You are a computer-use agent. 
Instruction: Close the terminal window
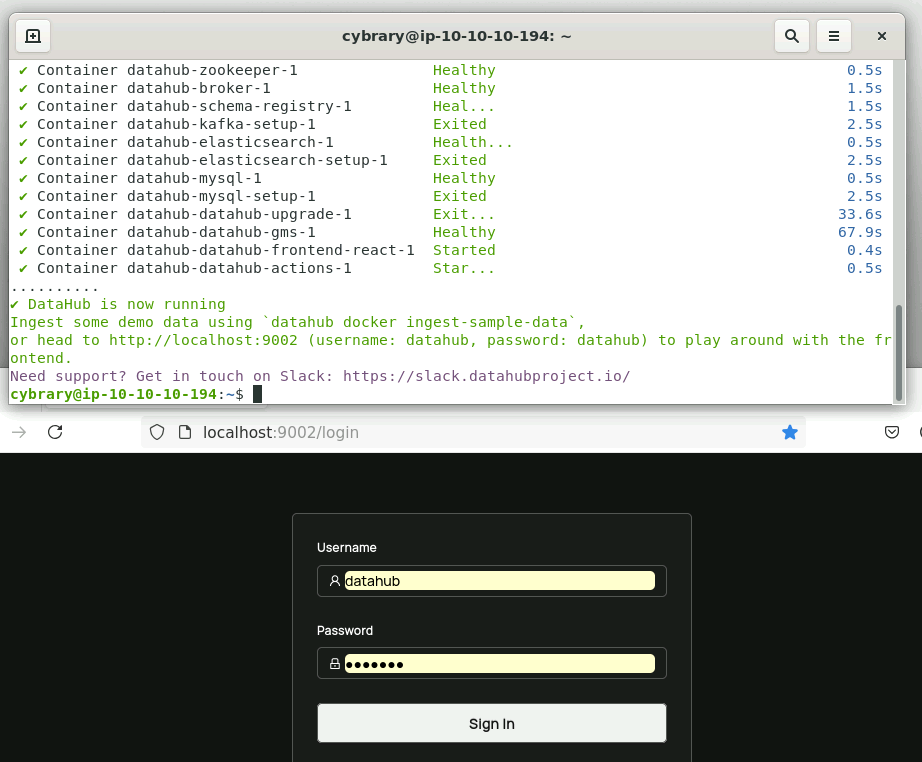tap(881, 36)
